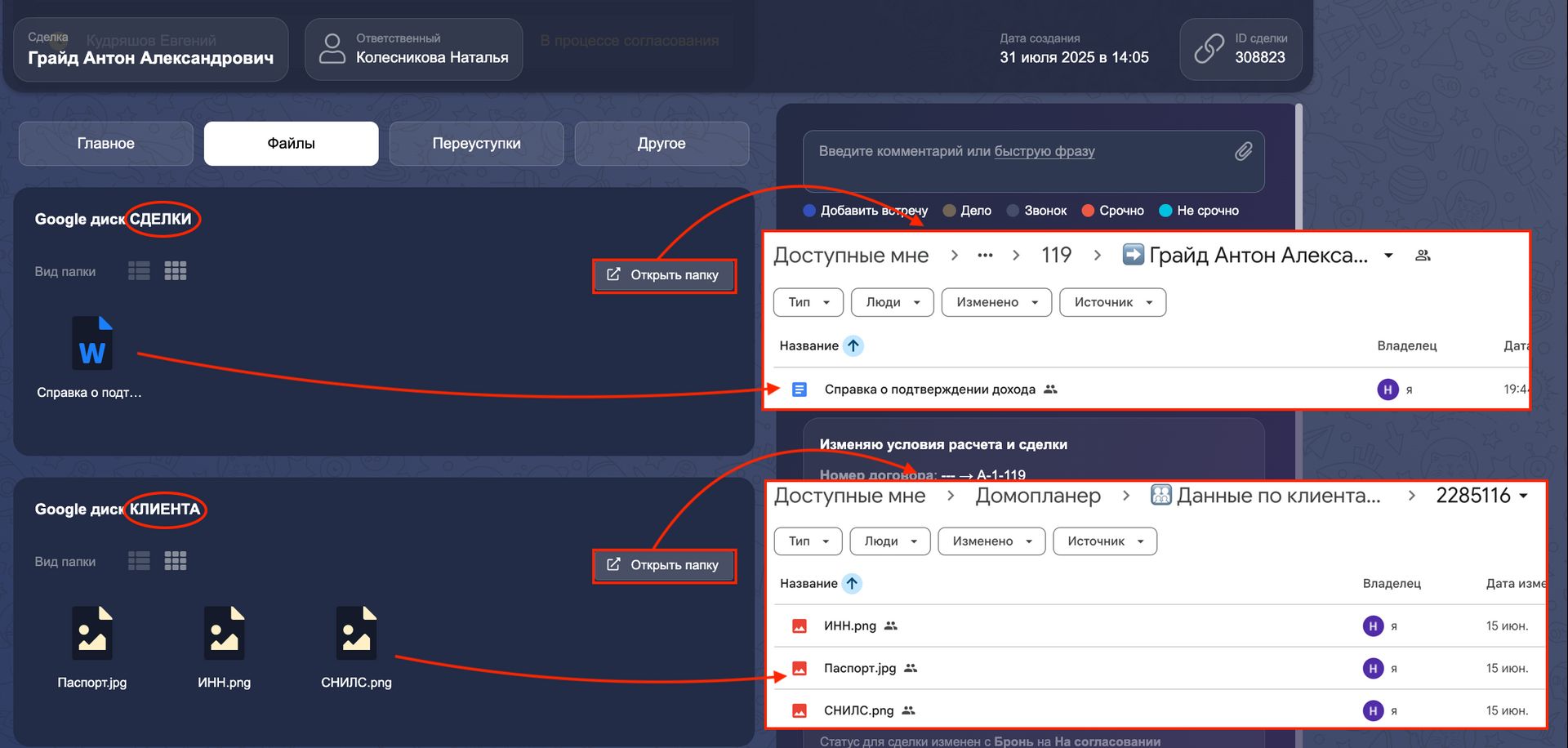The height and width of the screenshot is (748, 1568).
Task: Mark the comment as Не срочно
Action: (1199, 211)
